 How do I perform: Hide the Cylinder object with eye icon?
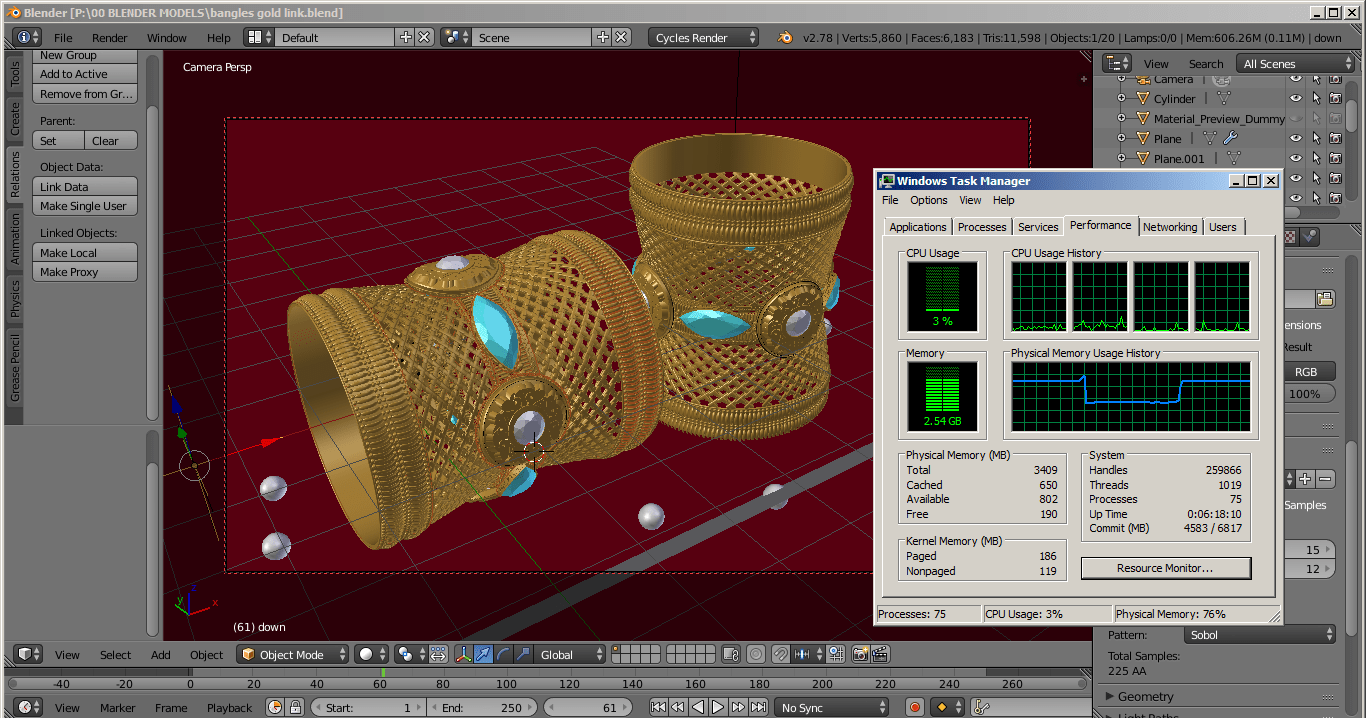pyautogui.click(x=1296, y=98)
